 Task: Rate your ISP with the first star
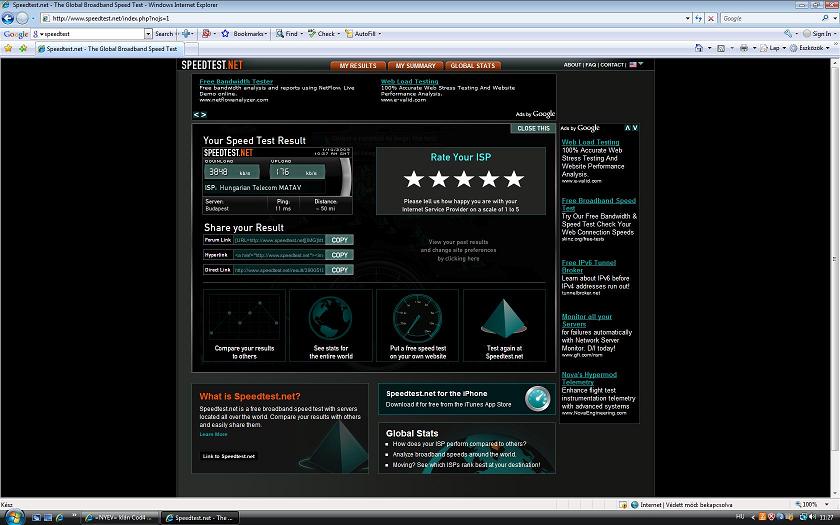pos(414,179)
